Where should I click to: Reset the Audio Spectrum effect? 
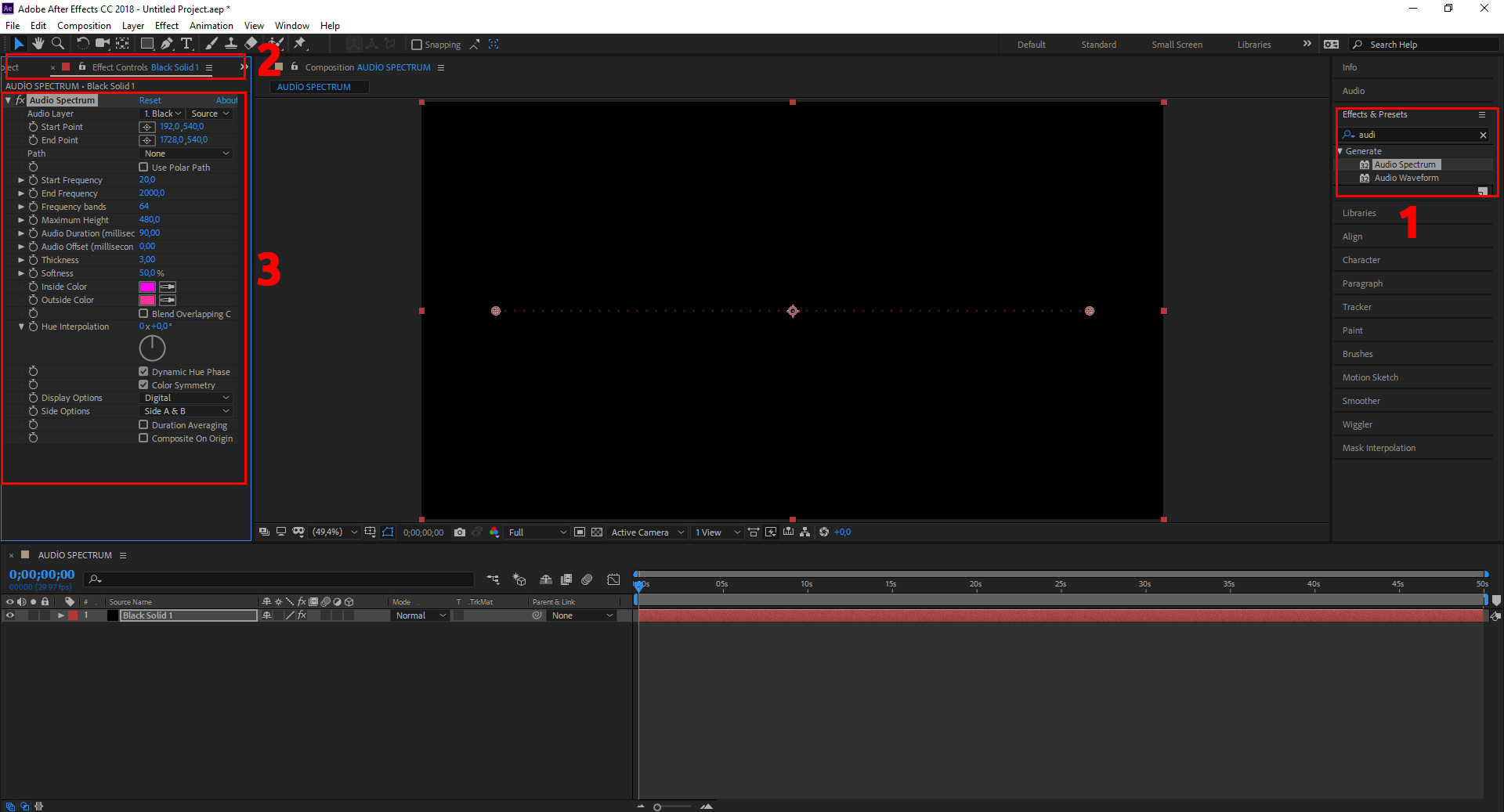click(150, 100)
